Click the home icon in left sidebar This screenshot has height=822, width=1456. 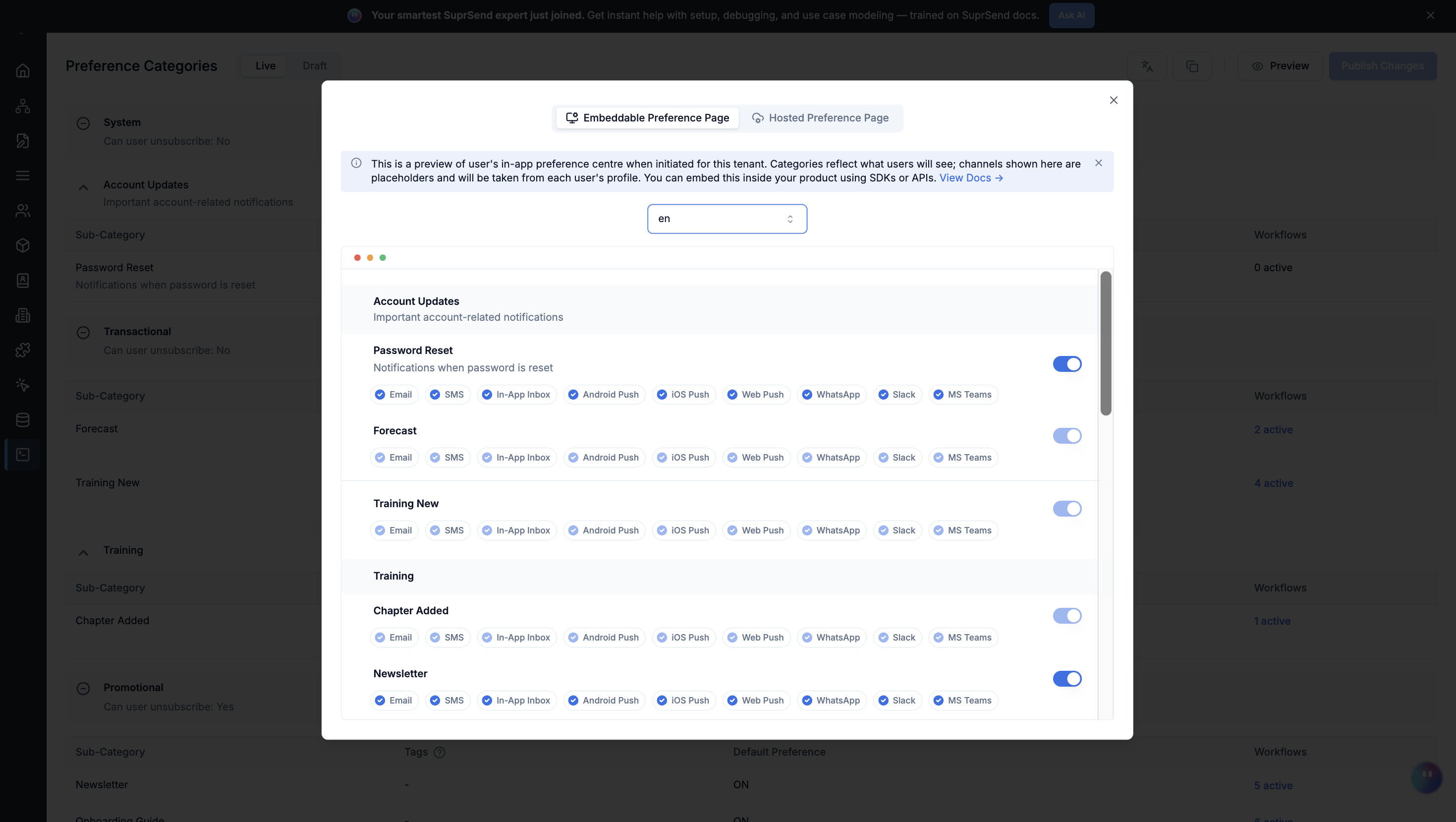pos(23,71)
